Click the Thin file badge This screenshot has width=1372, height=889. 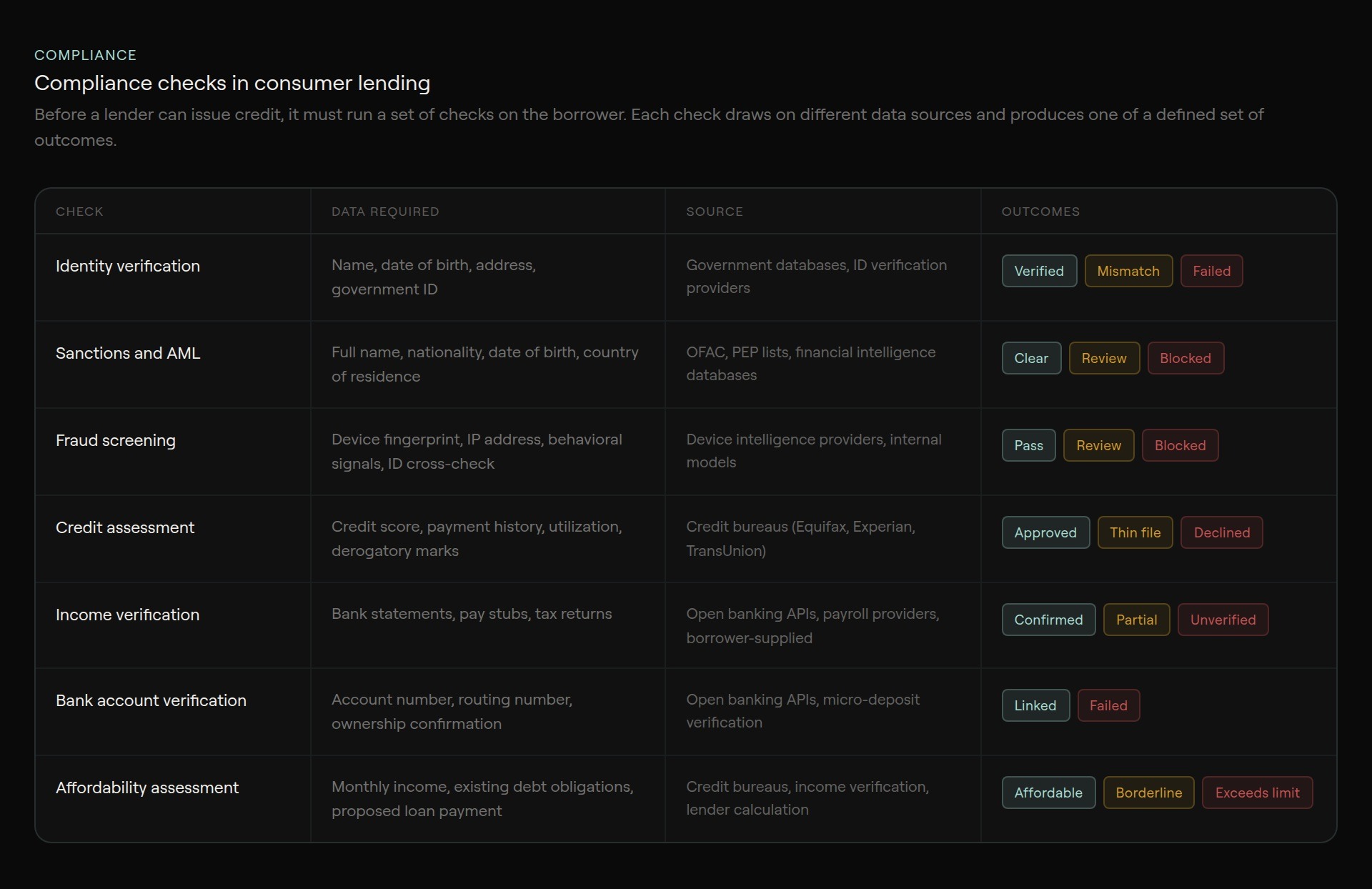click(1134, 532)
